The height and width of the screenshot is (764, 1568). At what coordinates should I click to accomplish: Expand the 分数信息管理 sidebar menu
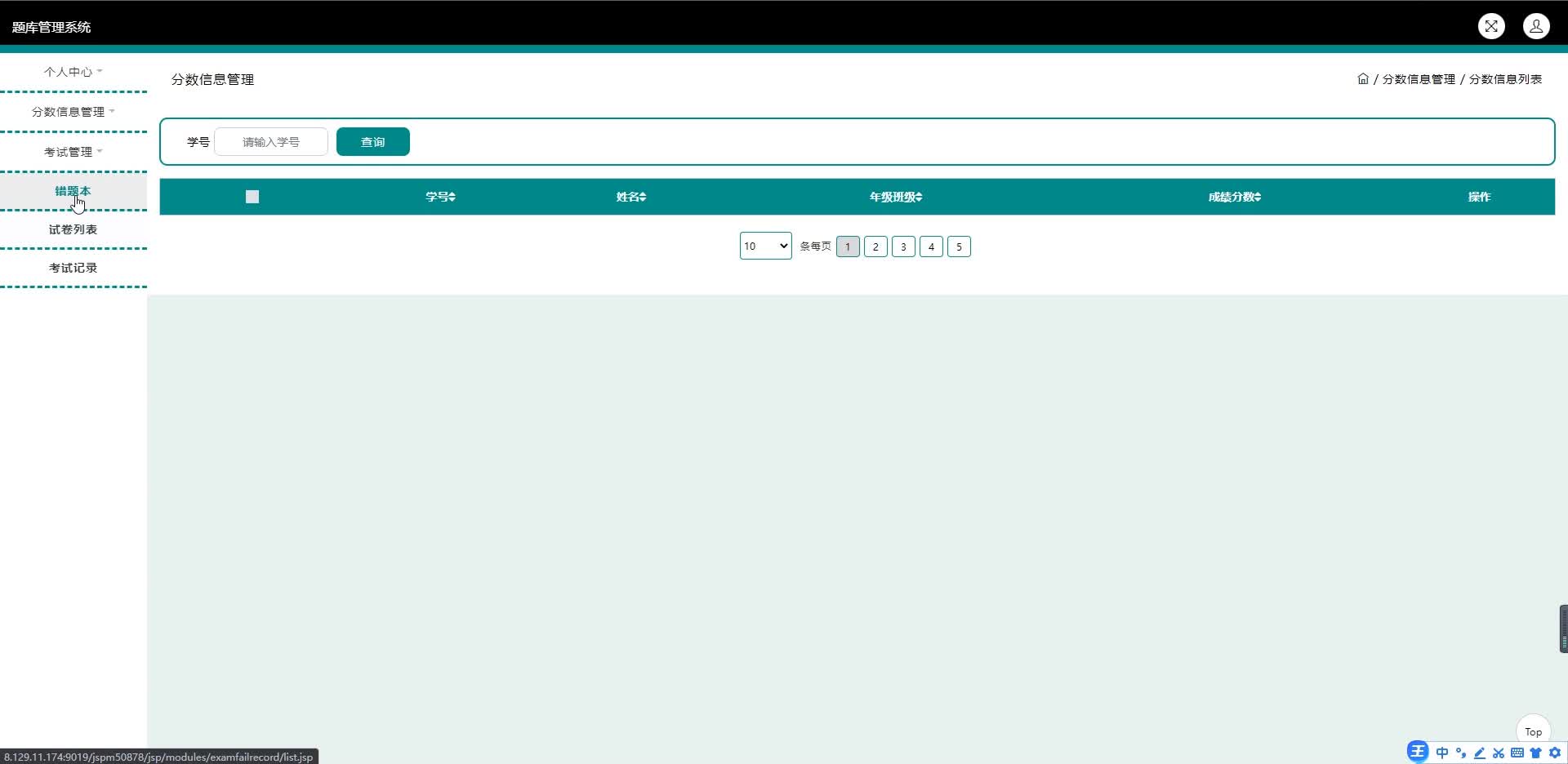(x=73, y=112)
